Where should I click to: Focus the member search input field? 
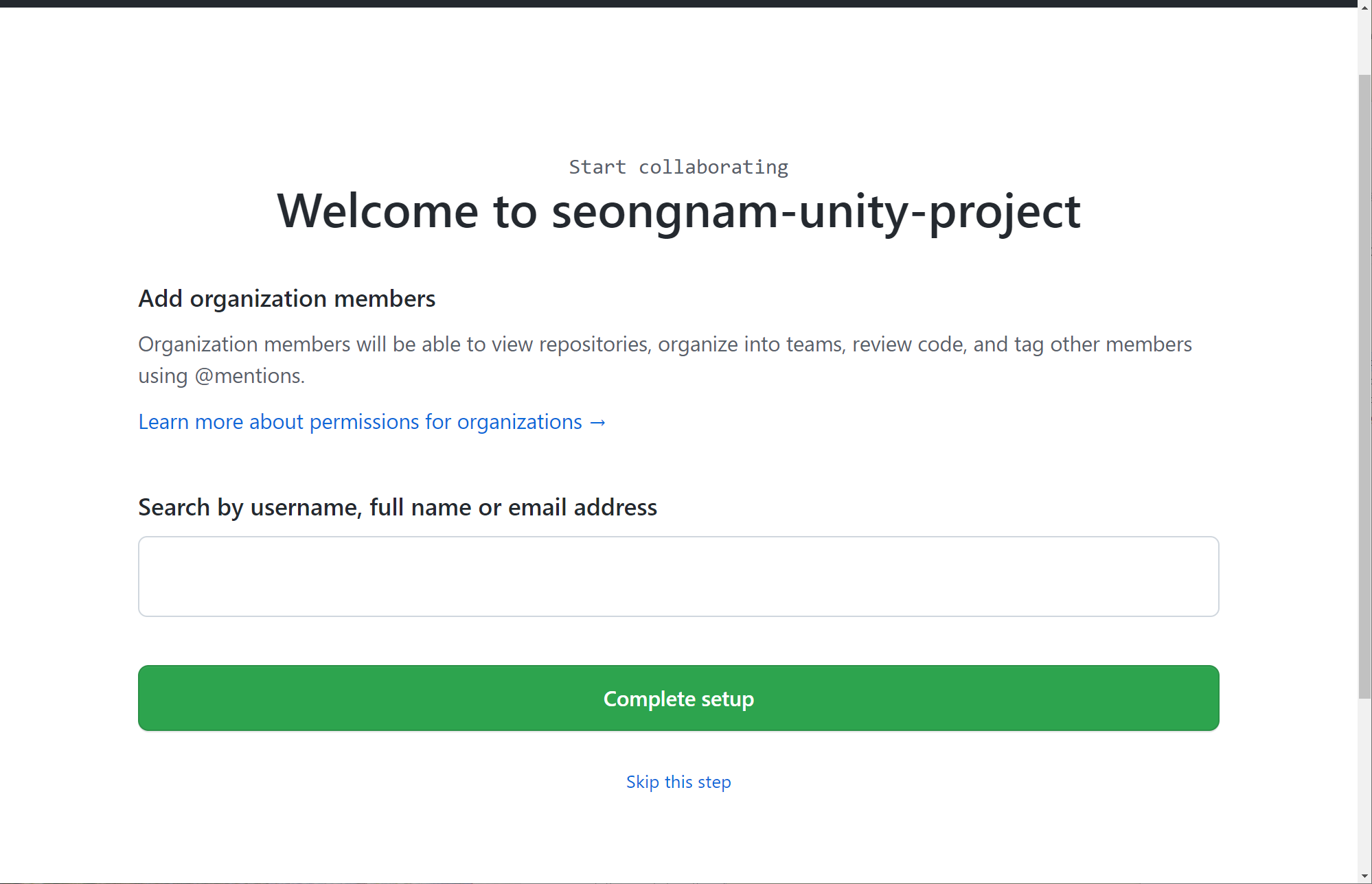678,576
